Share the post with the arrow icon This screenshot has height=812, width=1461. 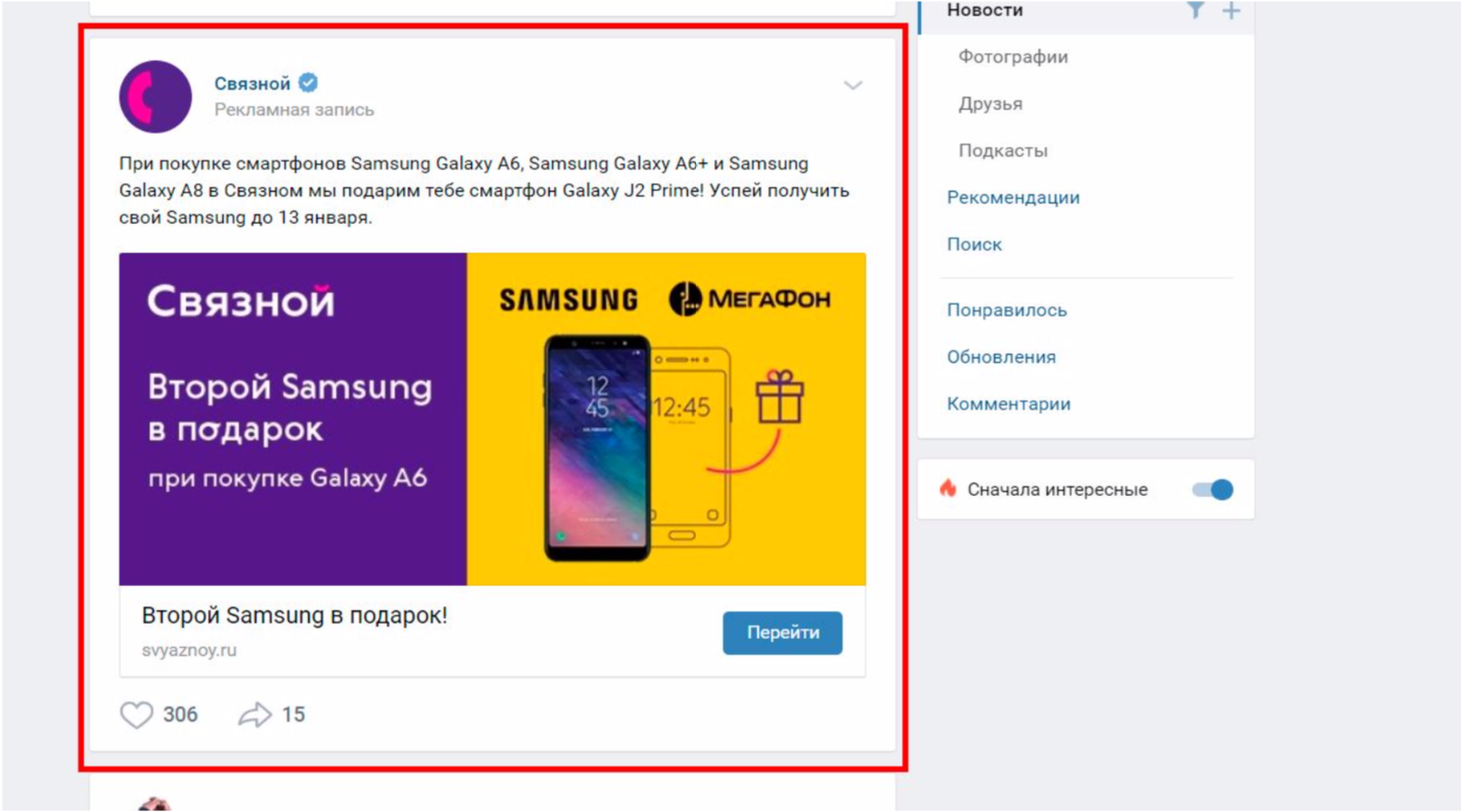[x=255, y=715]
